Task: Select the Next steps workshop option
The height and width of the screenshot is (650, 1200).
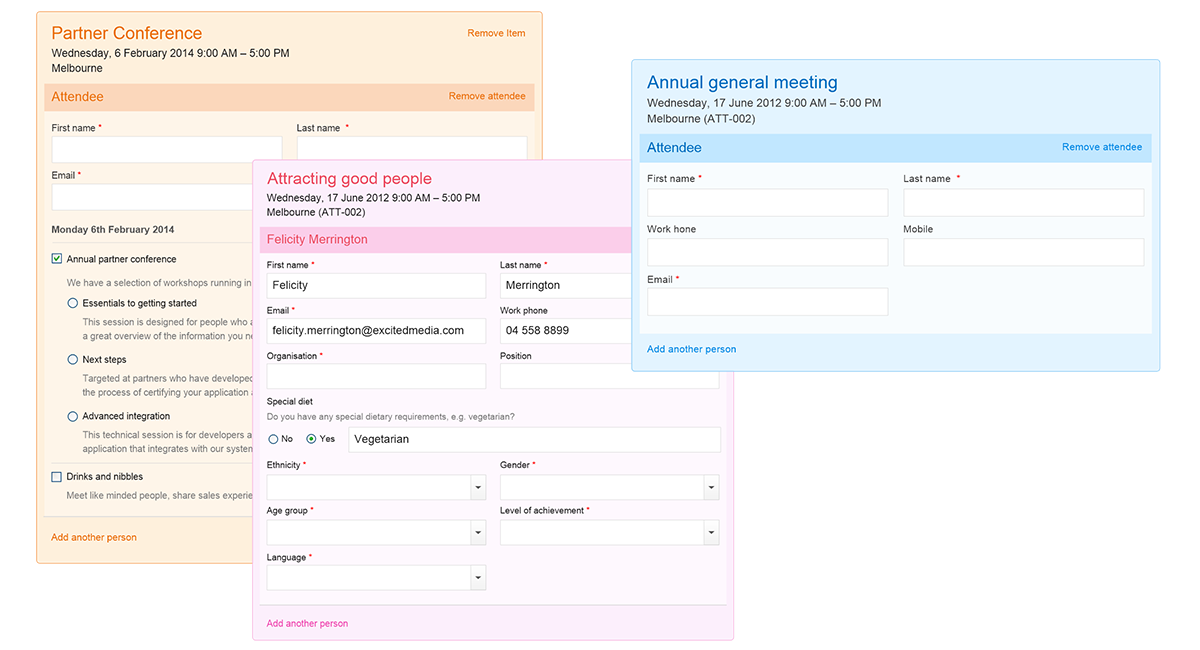Action: 72,359
